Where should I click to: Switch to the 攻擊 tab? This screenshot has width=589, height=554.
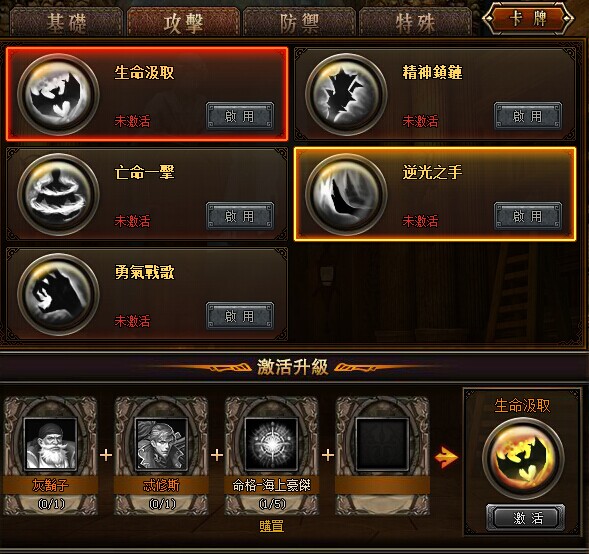click(x=183, y=23)
